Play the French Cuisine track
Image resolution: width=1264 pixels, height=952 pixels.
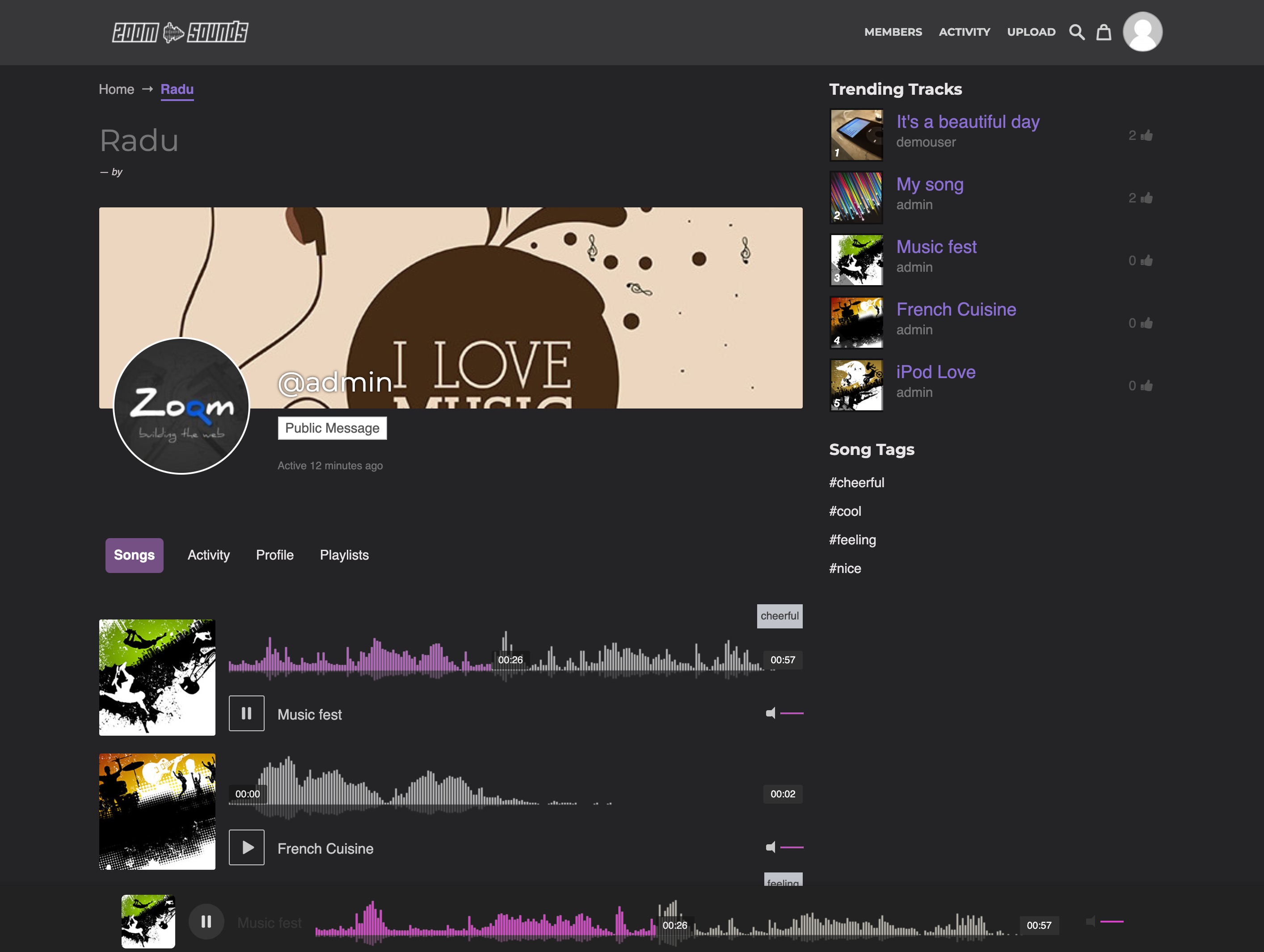coord(246,847)
